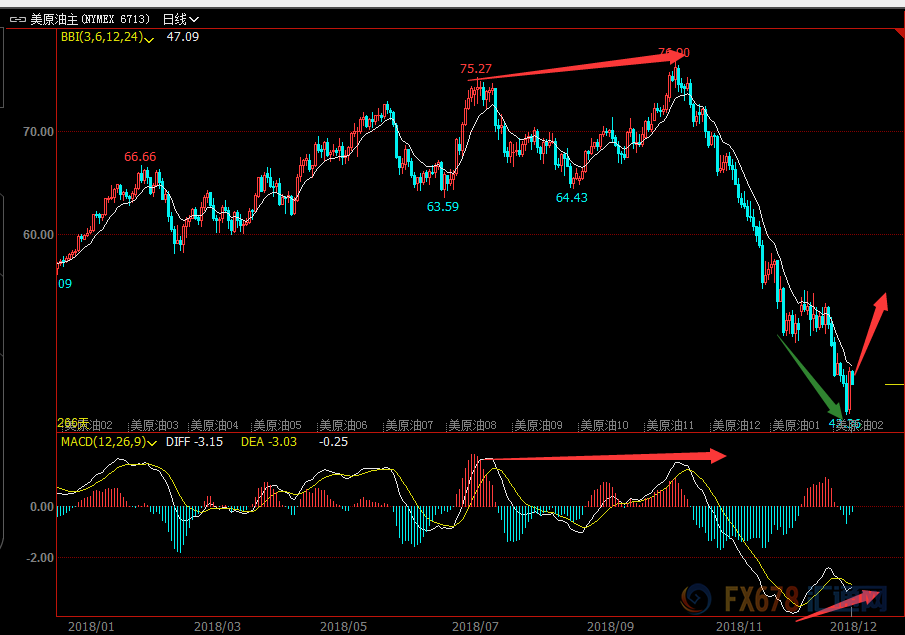
Task: Click the yellow price marker line at right edge
Action: click(x=895, y=384)
